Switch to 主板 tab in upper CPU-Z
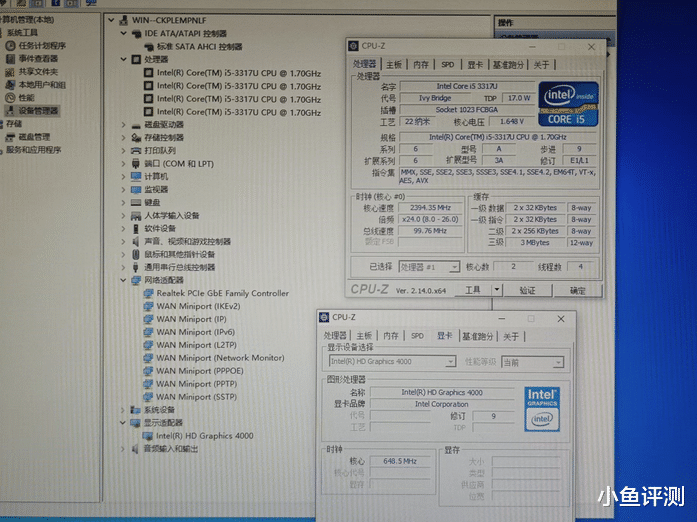697x522 pixels. tap(394, 65)
